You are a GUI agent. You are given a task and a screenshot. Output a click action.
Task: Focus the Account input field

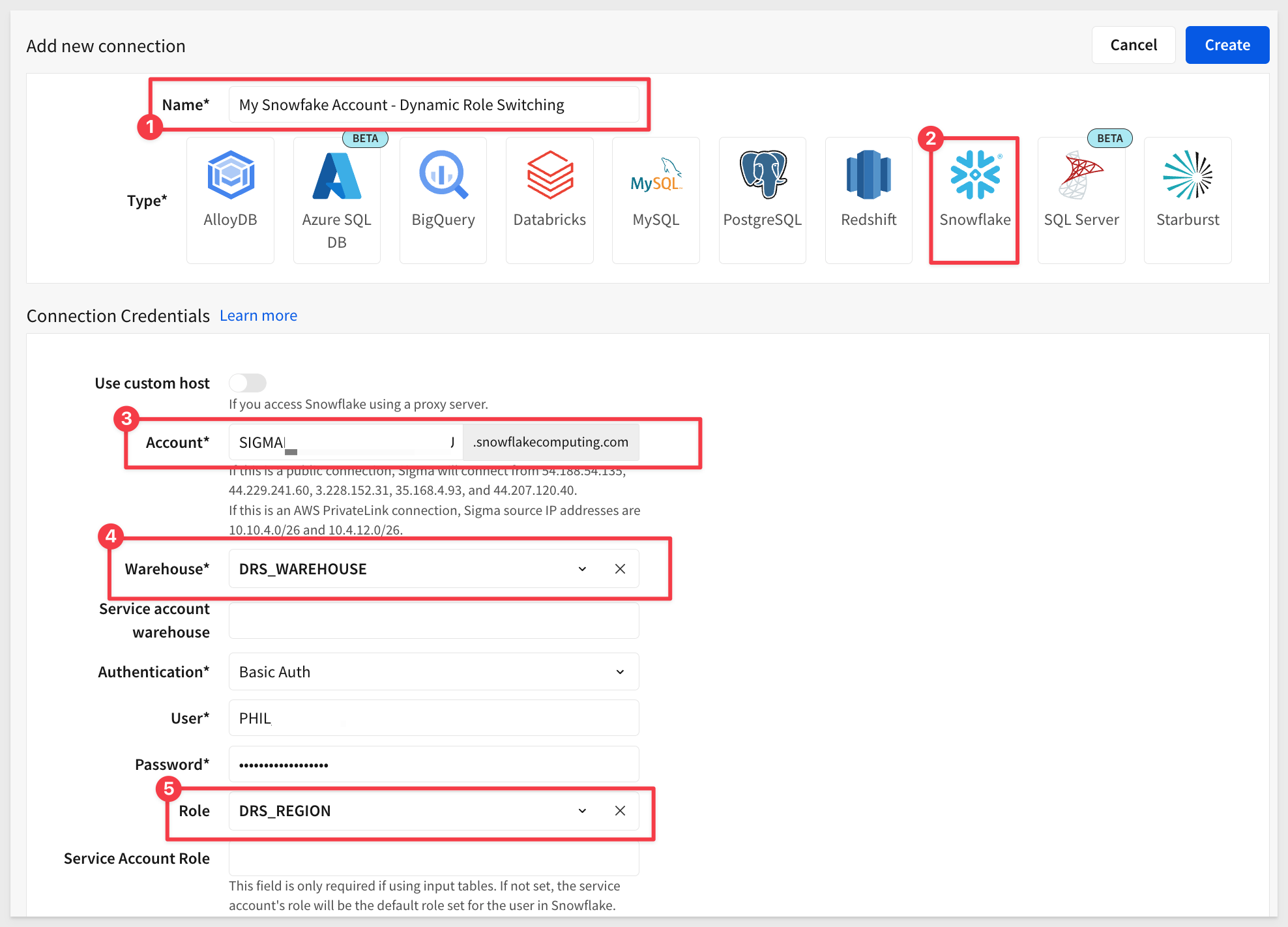(345, 442)
